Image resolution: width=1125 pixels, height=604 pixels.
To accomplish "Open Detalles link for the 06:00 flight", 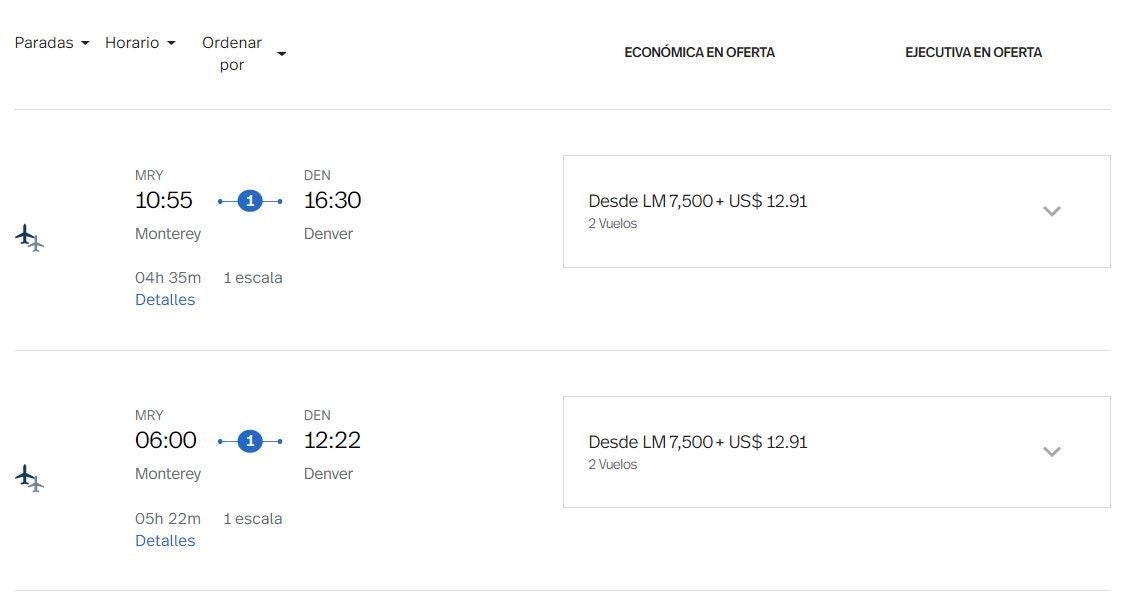I will [165, 541].
